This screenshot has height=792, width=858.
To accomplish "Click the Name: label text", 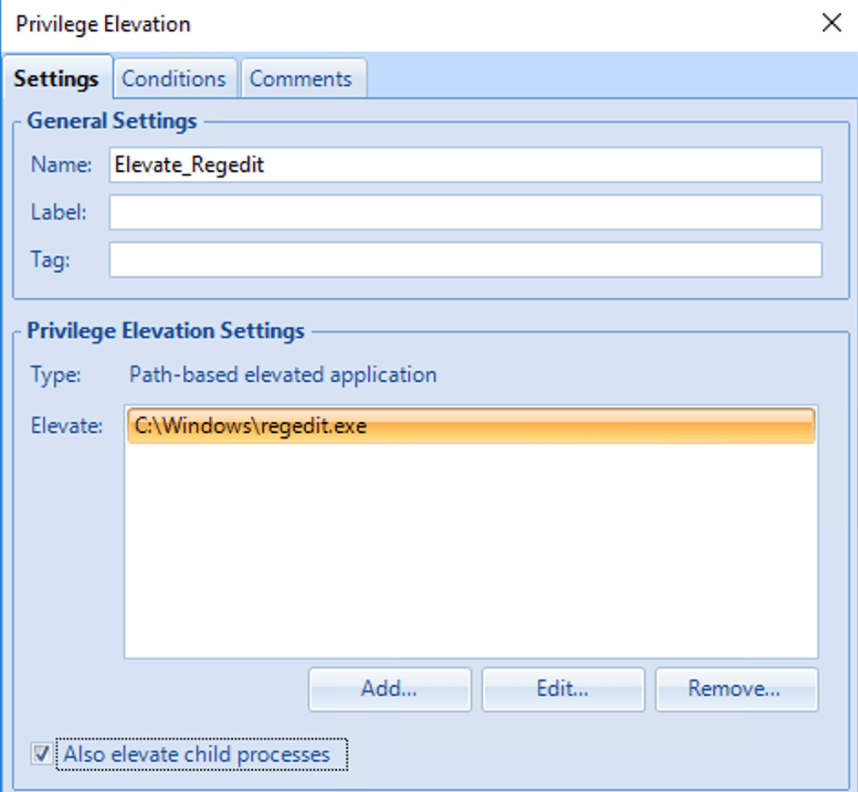I will [x=62, y=165].
